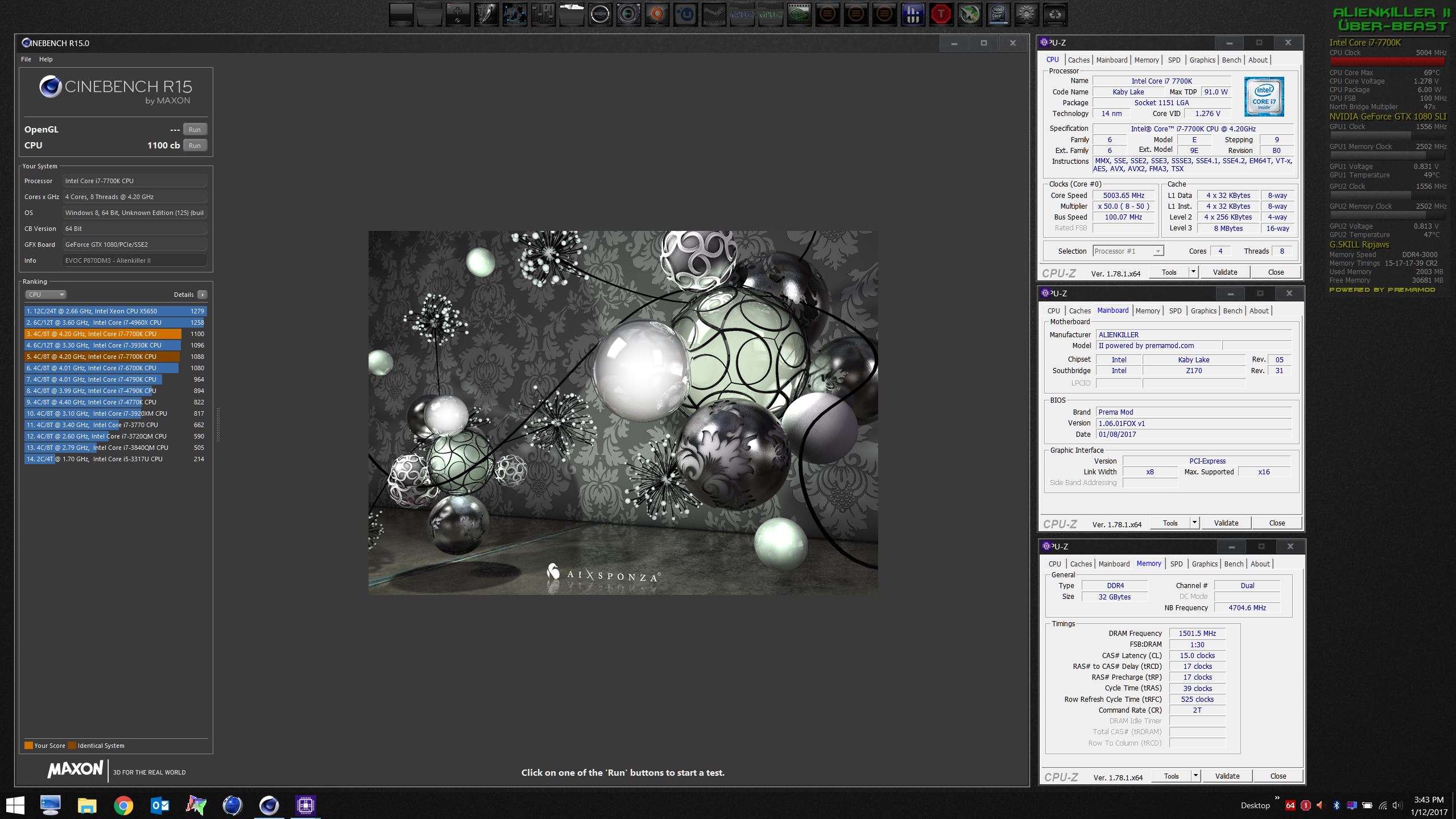Open About tab in middle CPU-Z window

(x=1259, y=311)
